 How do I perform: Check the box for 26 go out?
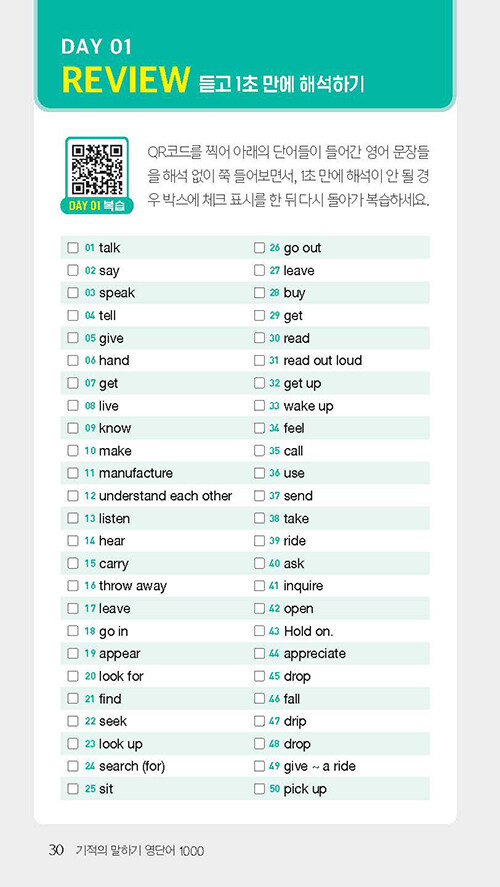click(x=259, y=248)
